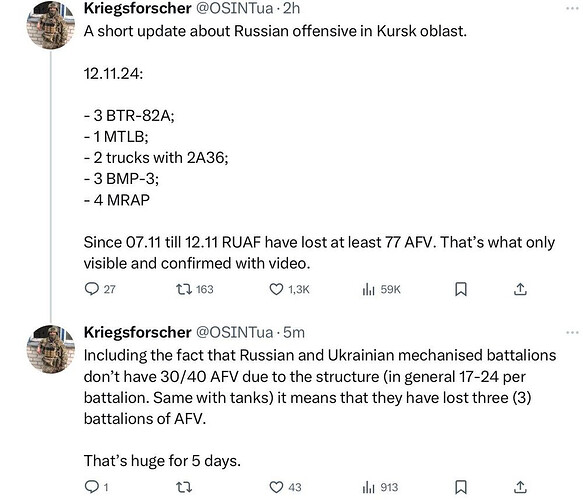583x500 pixels.
Task: Open the 5m timestamp of reply tweet
Action: [294, 332]
